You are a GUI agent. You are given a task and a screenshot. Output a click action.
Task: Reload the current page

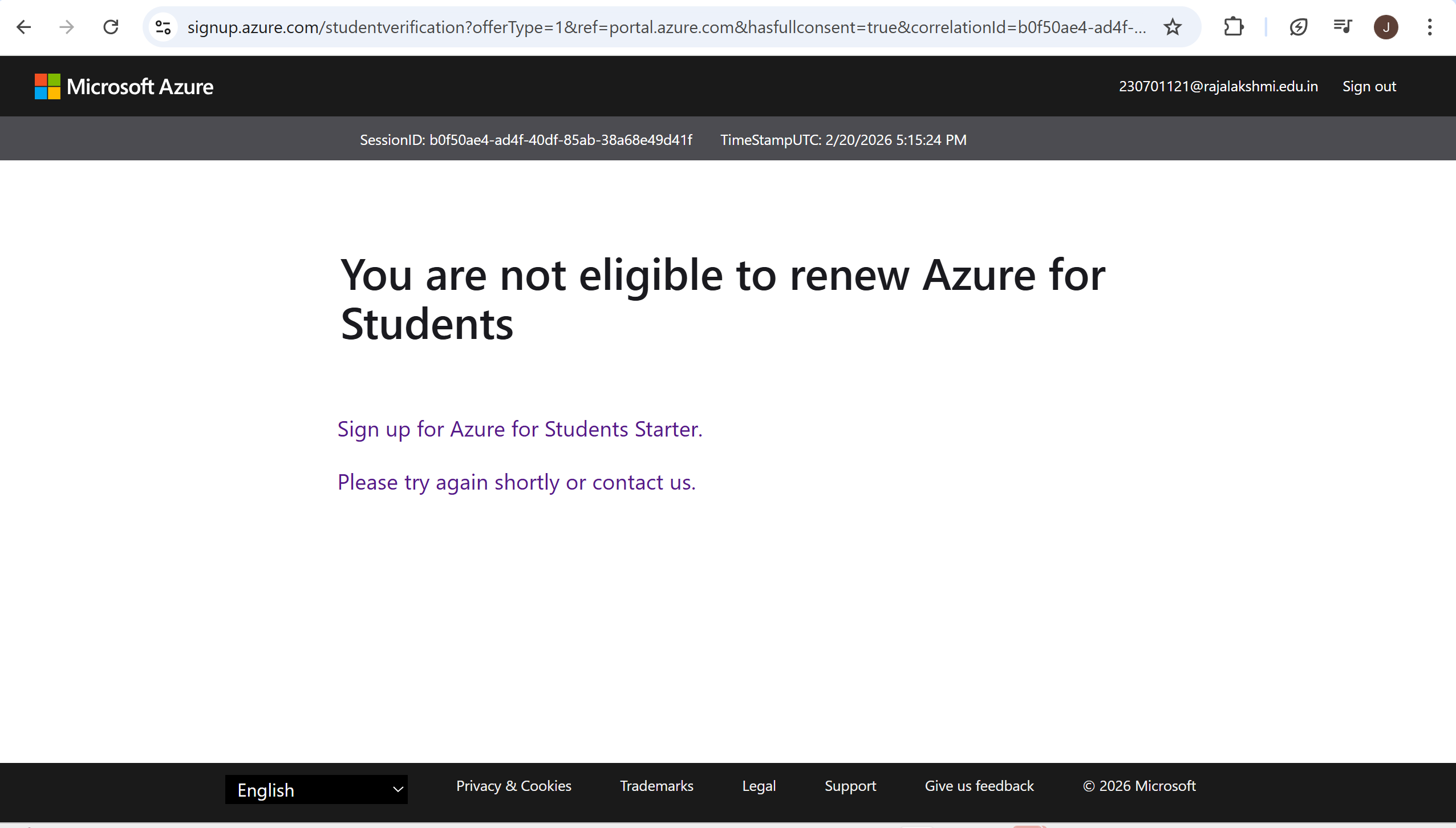pyautogui.click(x=111, y=27)
